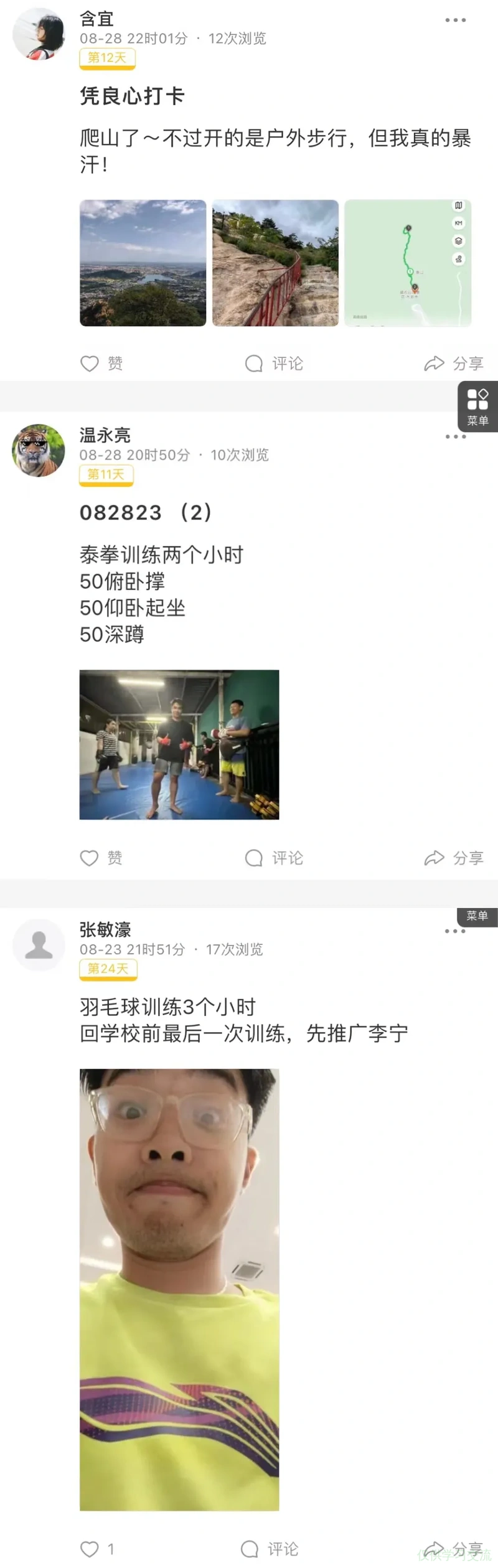
Task: Like 含宜's hiking post with heart icon
Action: [101, 364]
